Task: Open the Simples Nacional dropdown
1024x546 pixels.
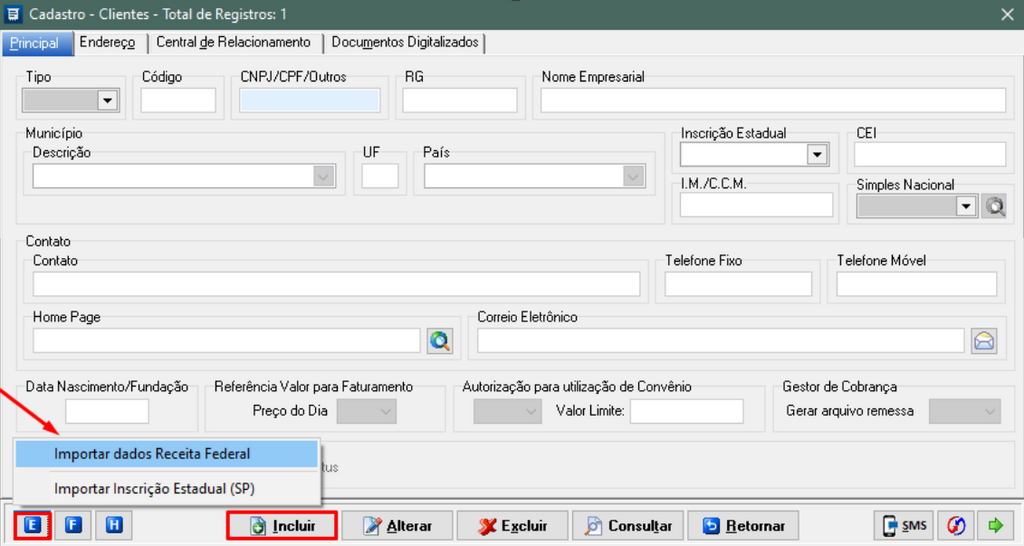Action: coord(965,206)
